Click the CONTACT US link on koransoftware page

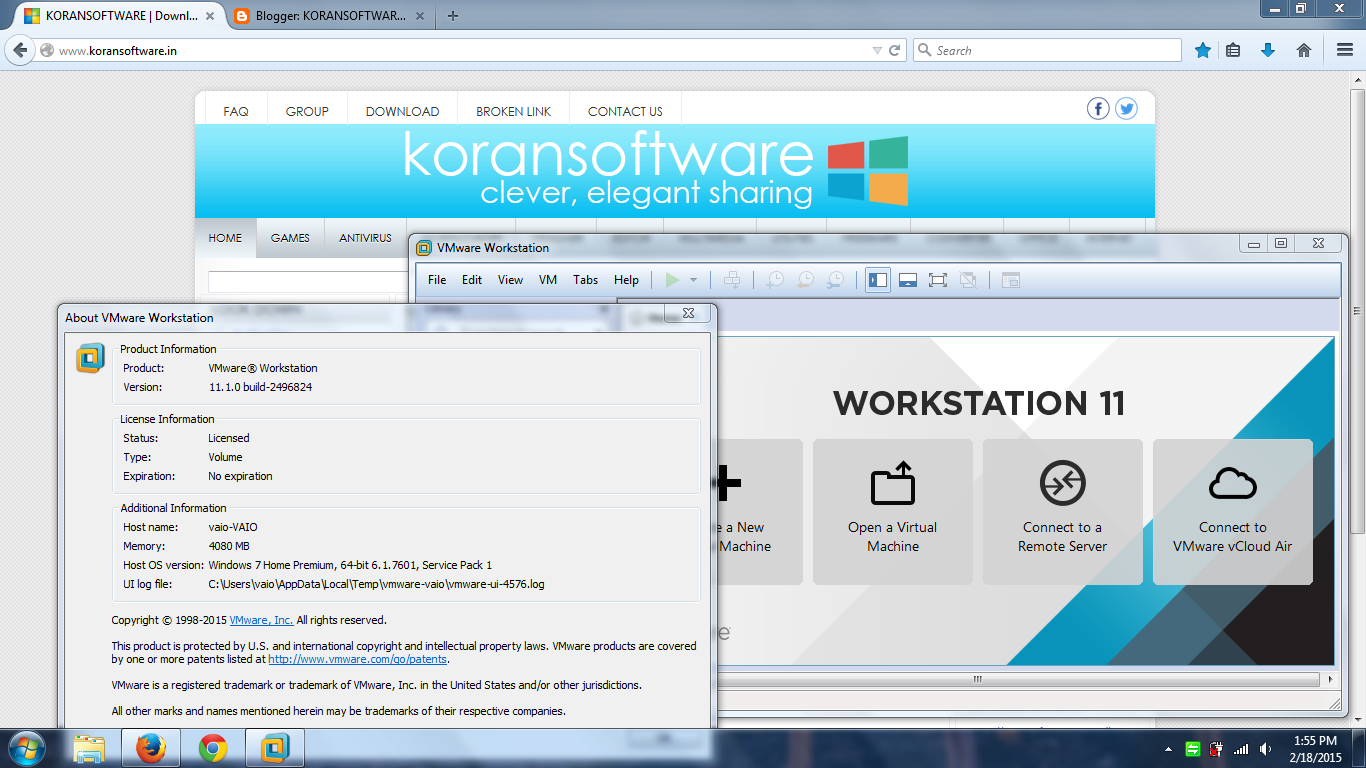tap(625, 111)
